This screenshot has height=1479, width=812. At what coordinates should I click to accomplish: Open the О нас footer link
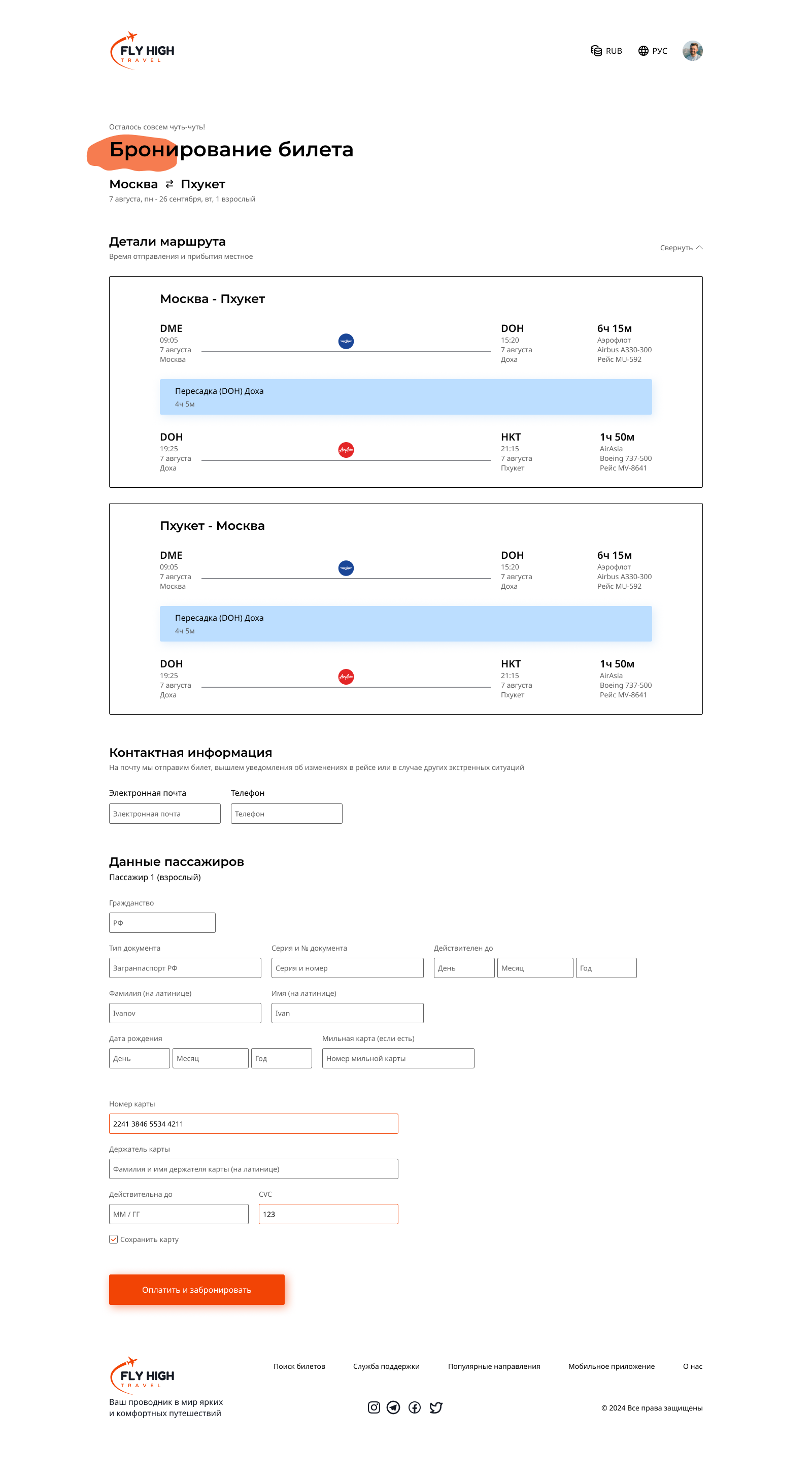pyautogui.click(x=693, y=1366)
